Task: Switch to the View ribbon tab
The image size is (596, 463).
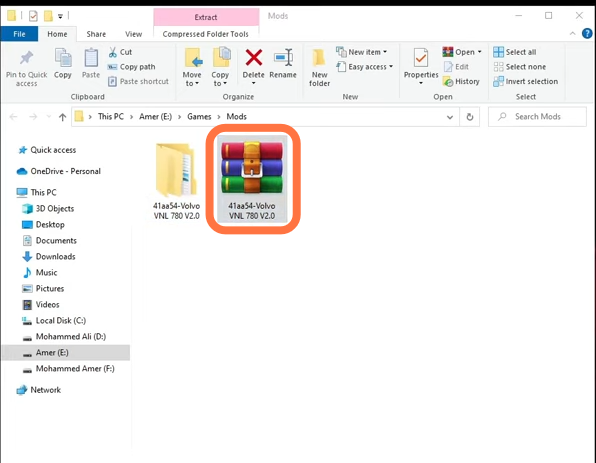Action: point(133,34)
